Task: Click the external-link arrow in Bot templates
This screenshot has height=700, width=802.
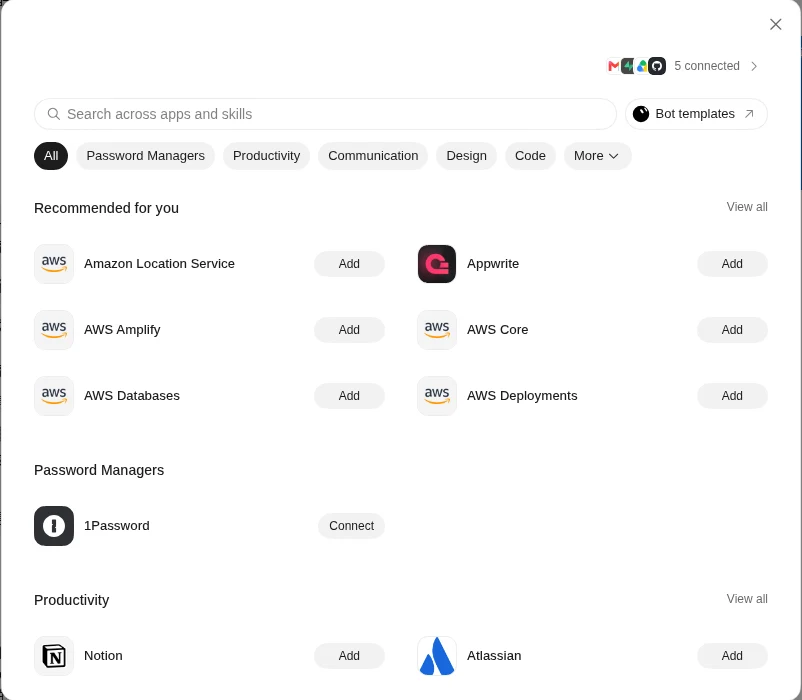Action: point(749,114)
